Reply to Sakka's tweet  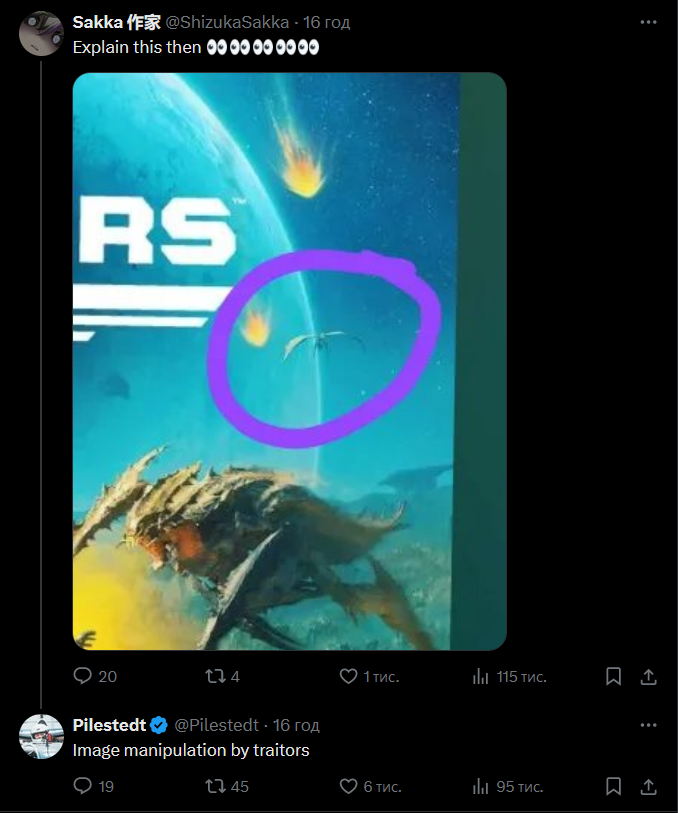(83, 677)
